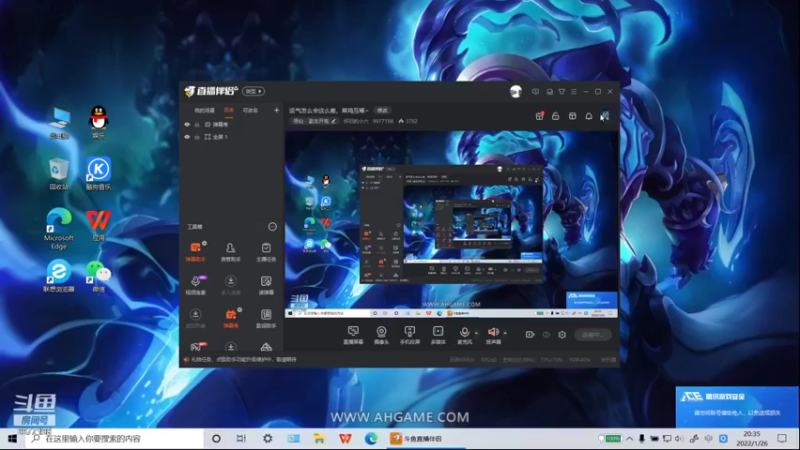Screen dimensions: 800x450
Task: Open the shield dropdown icon in title bar
Action: pyautogui.click(x=562, y=91)
